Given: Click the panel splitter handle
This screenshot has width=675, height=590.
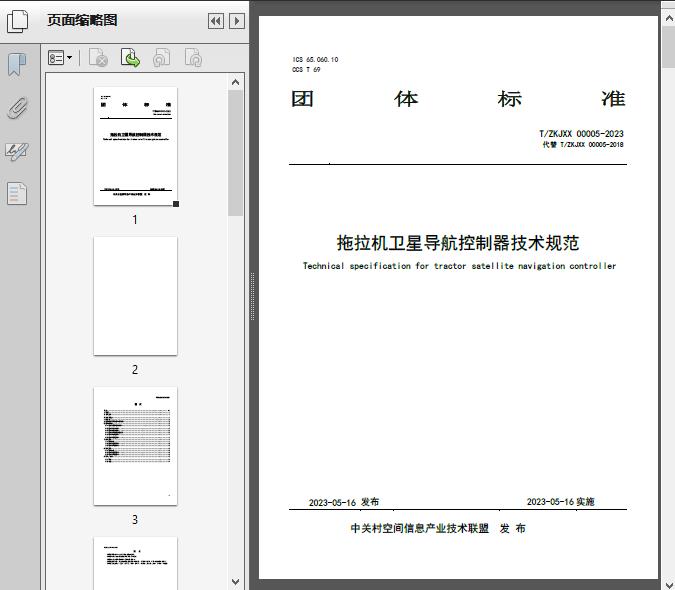Looking at the screenshot, I should pos(252,296).
